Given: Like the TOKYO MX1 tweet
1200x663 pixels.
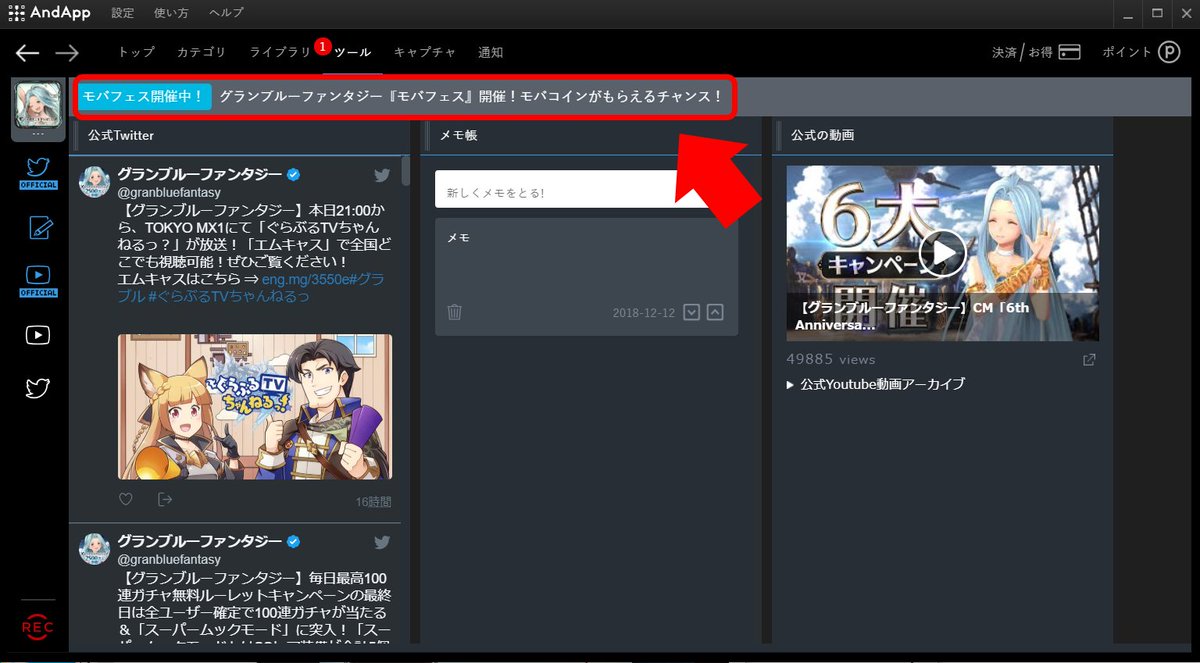Looking at the screenshot, I should (126, 500).
